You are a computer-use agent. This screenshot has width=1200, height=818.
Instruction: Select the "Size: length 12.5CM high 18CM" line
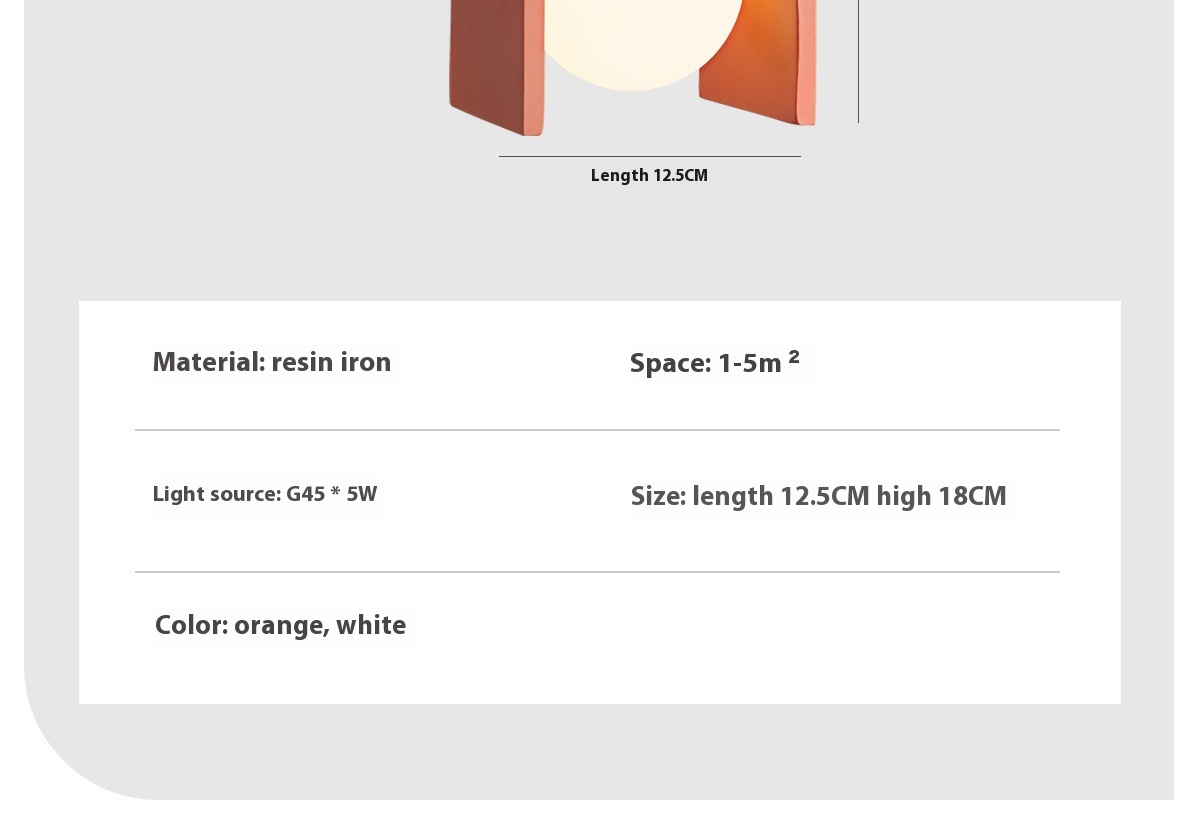(x=818, y=497)
